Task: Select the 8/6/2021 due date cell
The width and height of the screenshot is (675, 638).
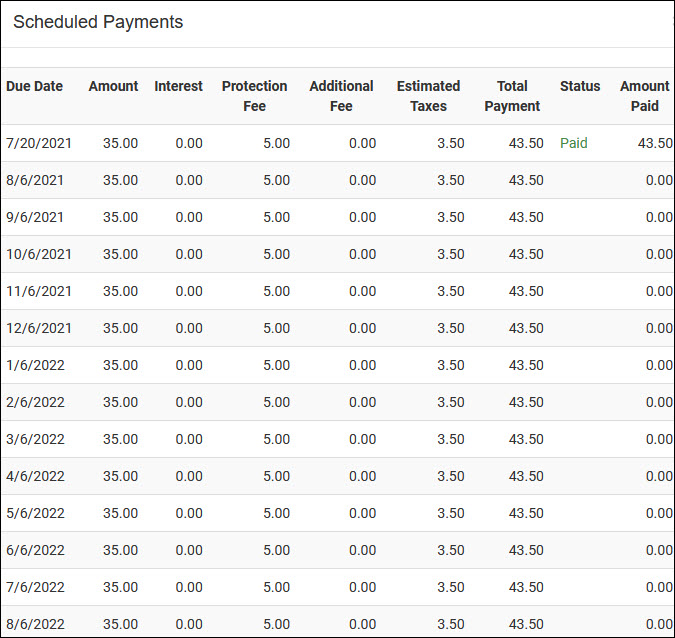Action: 35,180
